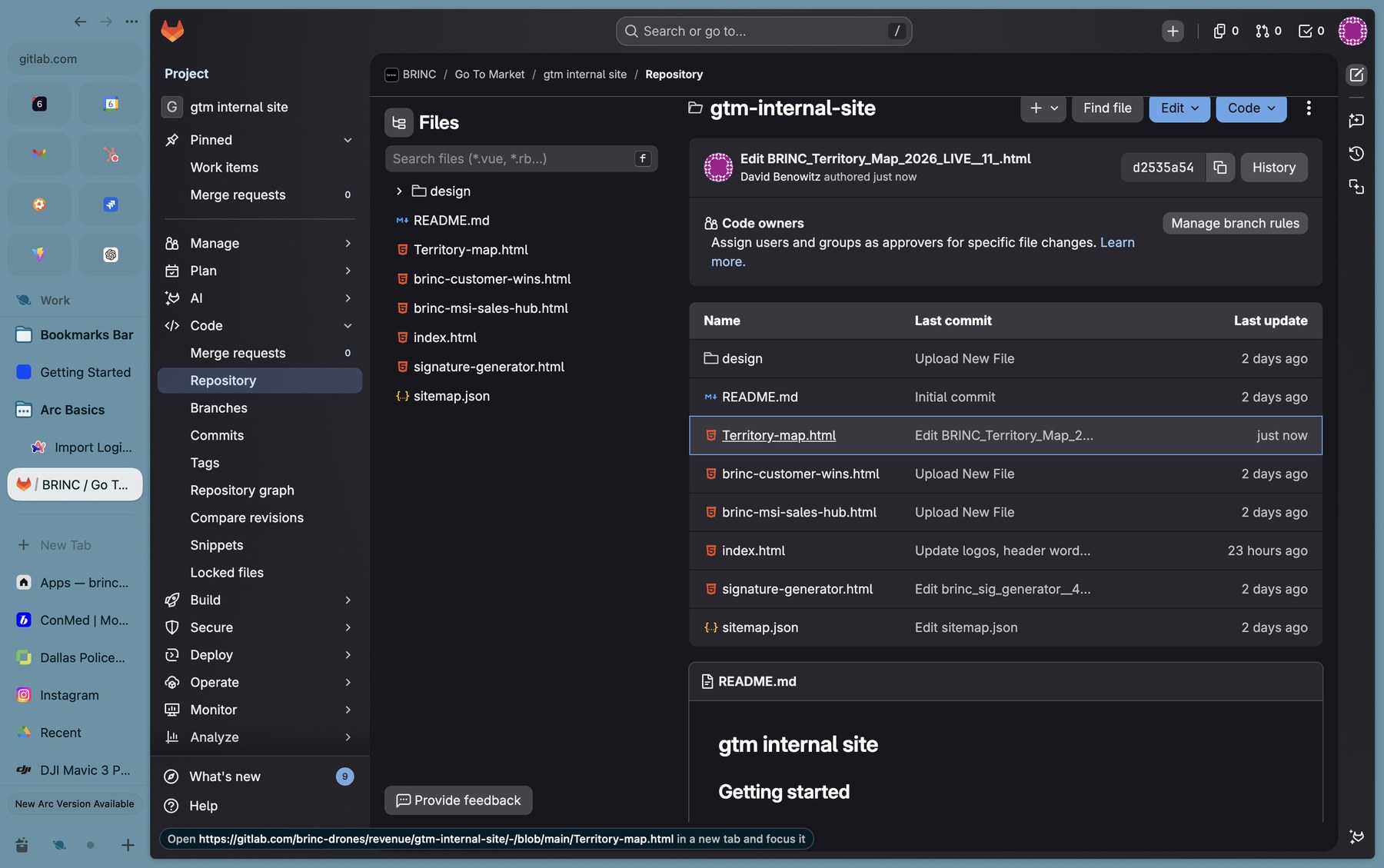Collapse the Pinned section
Screen dimensions: 1384x868
point(260,140)
